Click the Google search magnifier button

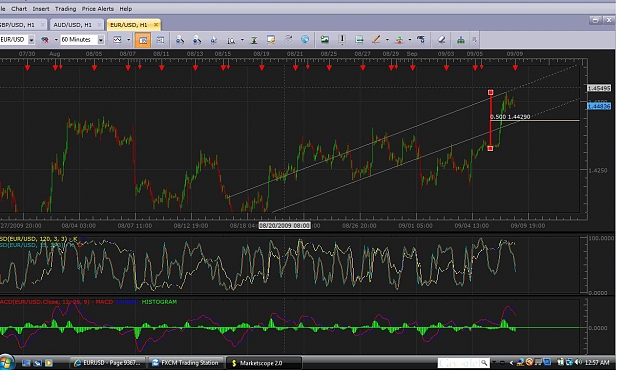click(x=484, y=363)
